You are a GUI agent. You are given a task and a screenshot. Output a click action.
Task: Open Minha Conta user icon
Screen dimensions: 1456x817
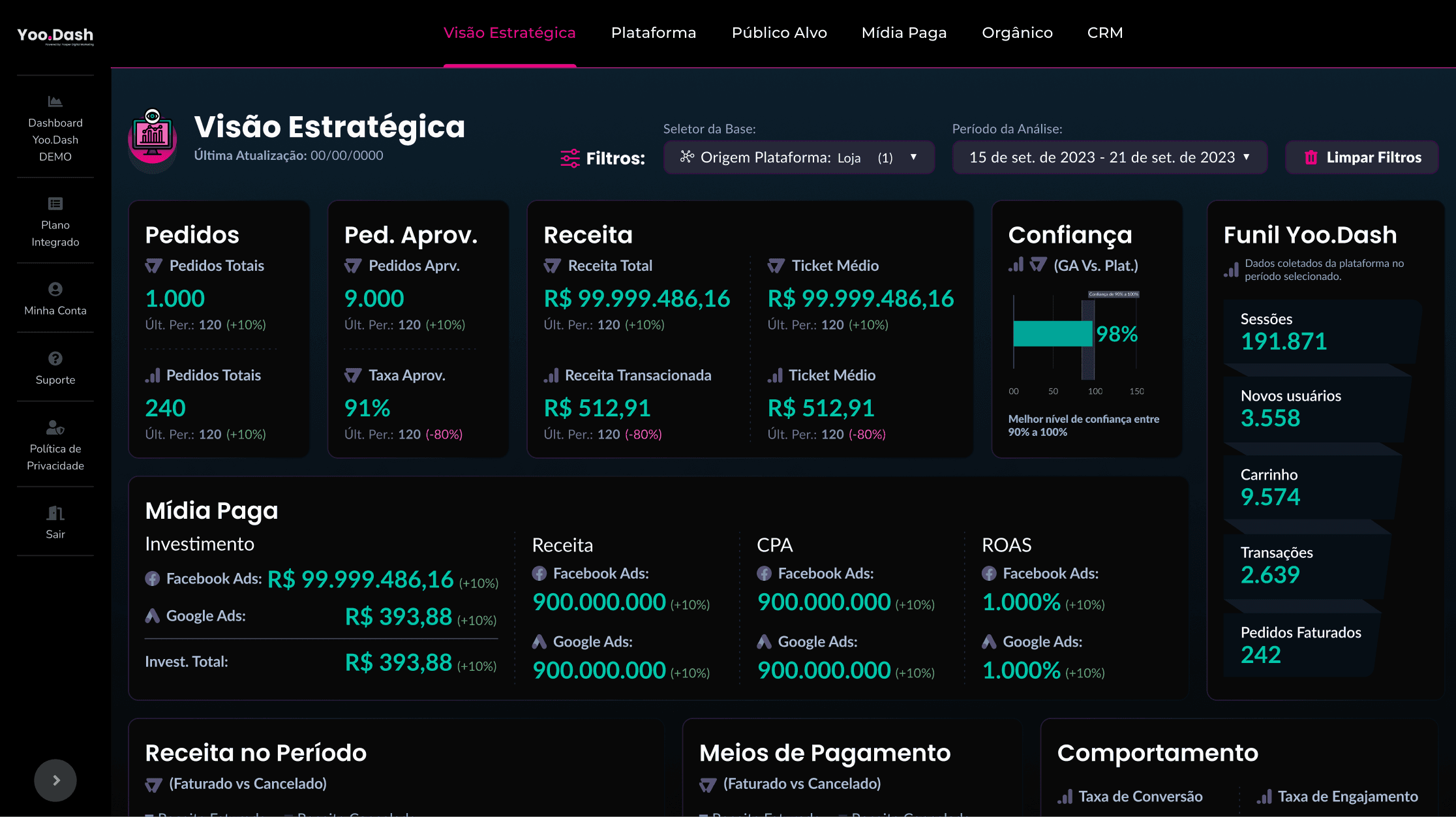pos(55,289)
